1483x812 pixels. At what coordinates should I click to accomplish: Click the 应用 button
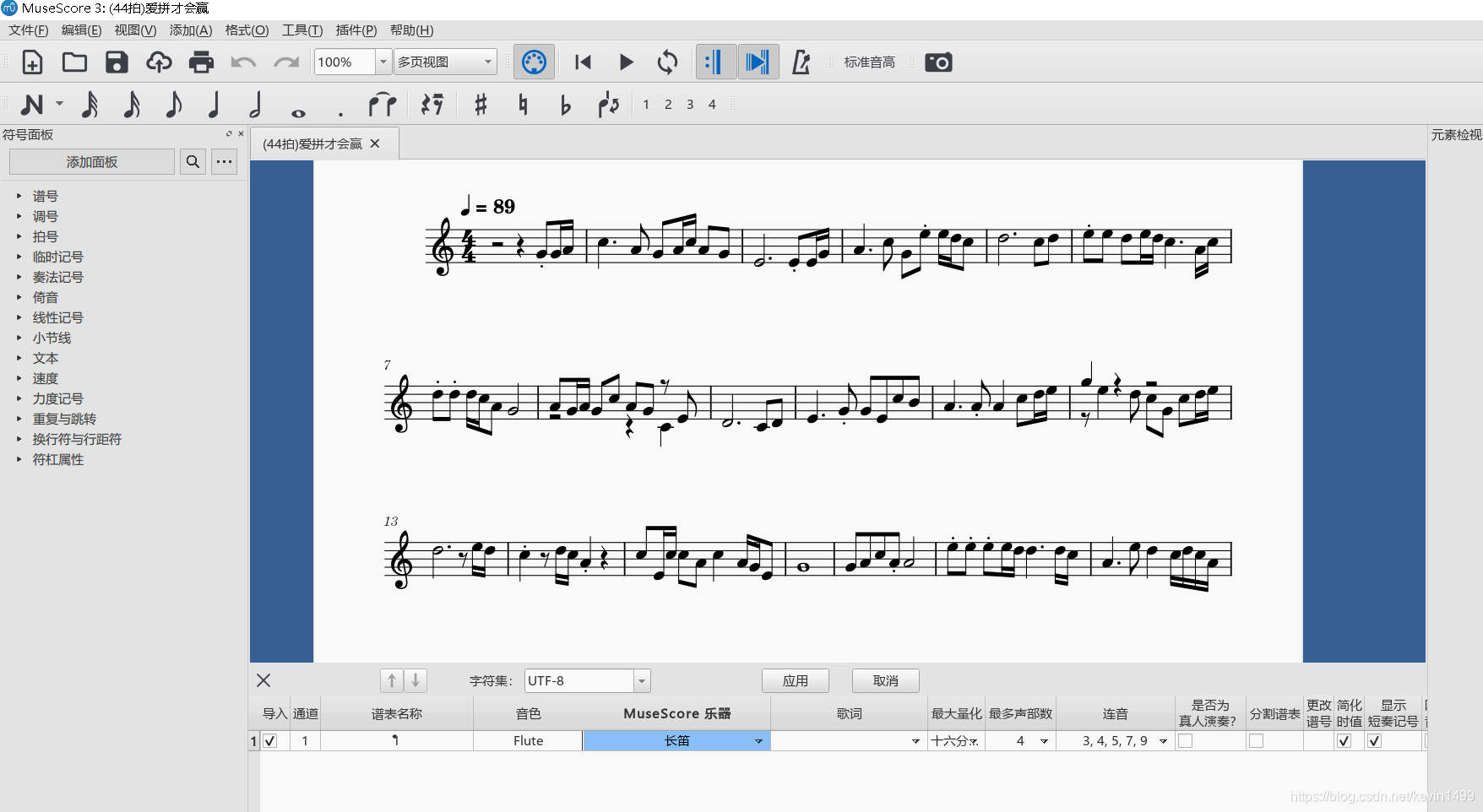(x=795, y=680)
